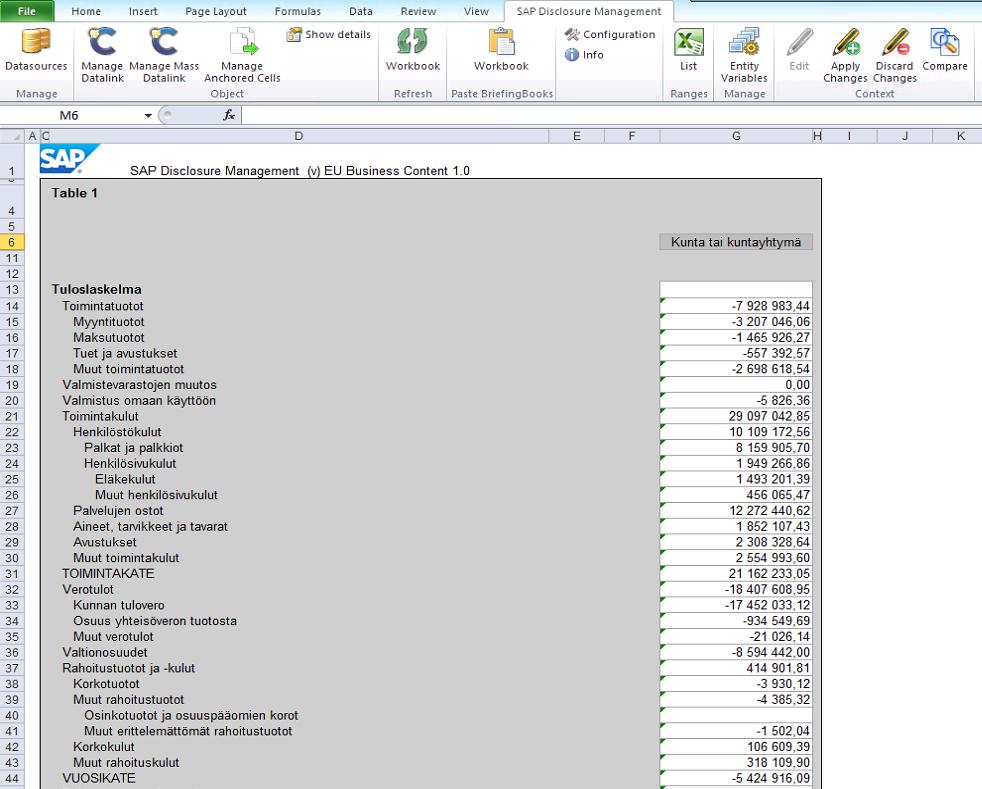Select Palvelujen ostot label

point(118,511)
